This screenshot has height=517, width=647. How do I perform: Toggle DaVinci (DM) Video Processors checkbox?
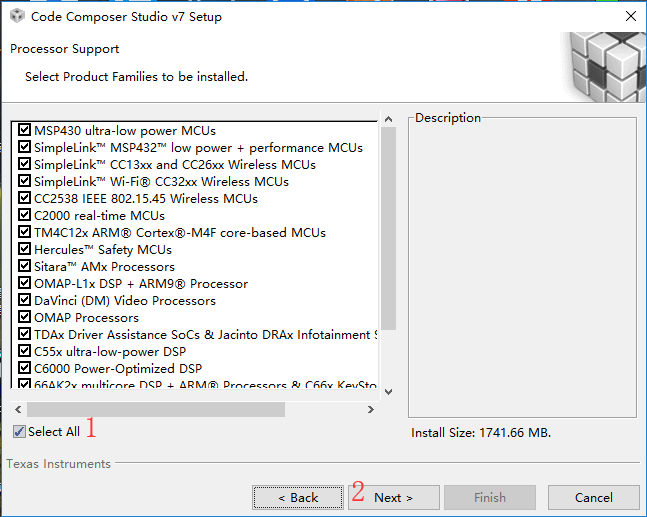24,300
